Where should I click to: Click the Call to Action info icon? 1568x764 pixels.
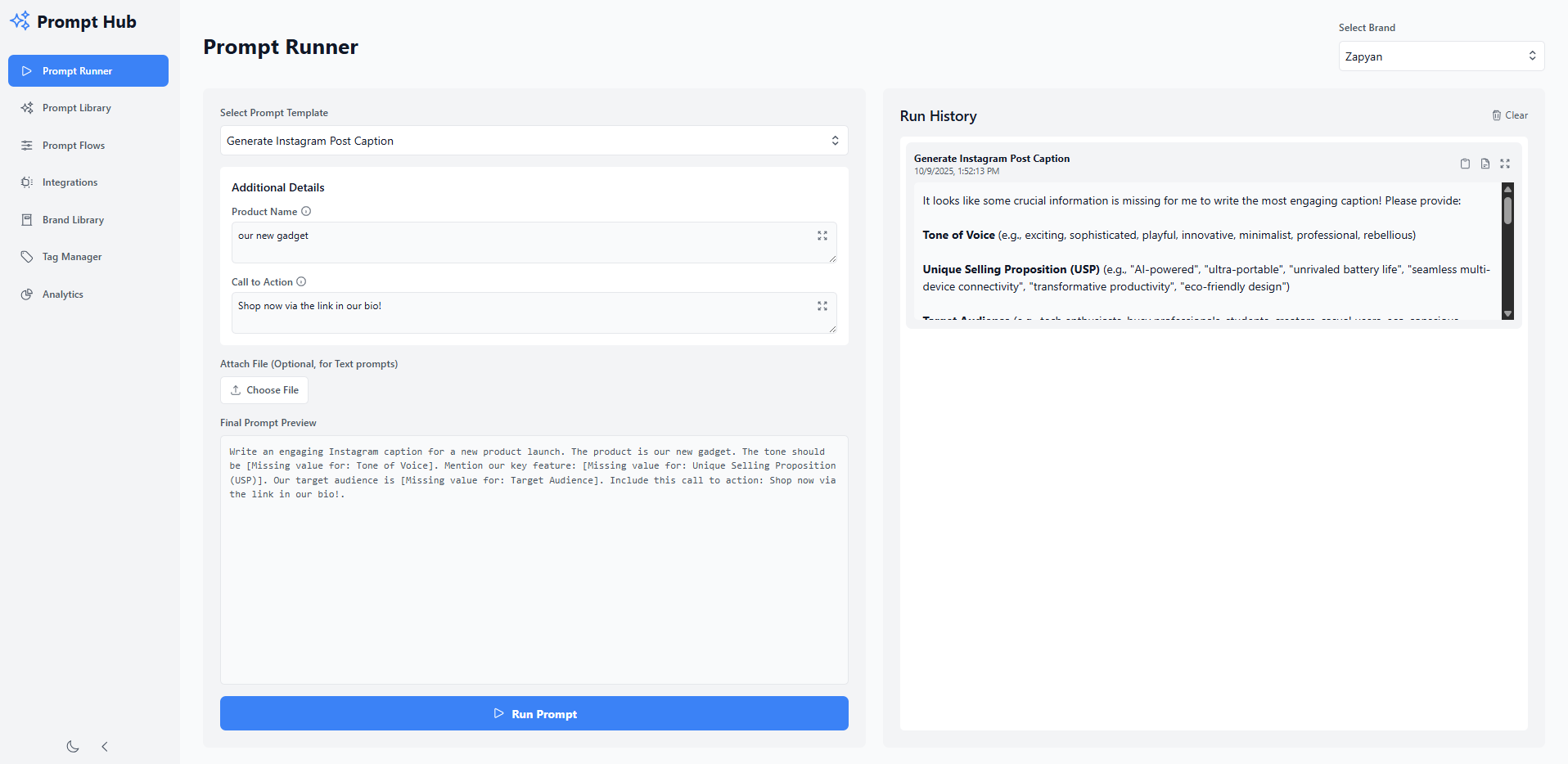301,281
